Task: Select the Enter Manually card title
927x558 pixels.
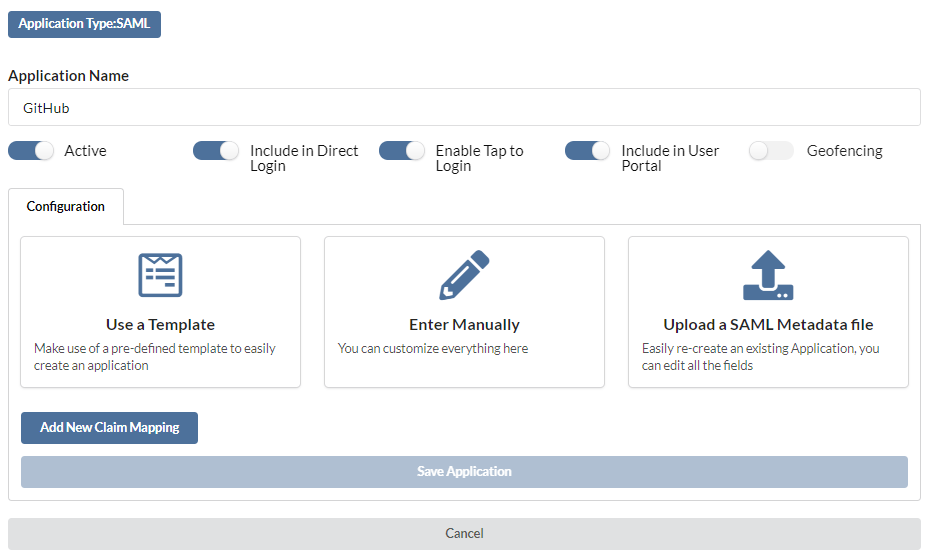Action: tap(464, 325)
